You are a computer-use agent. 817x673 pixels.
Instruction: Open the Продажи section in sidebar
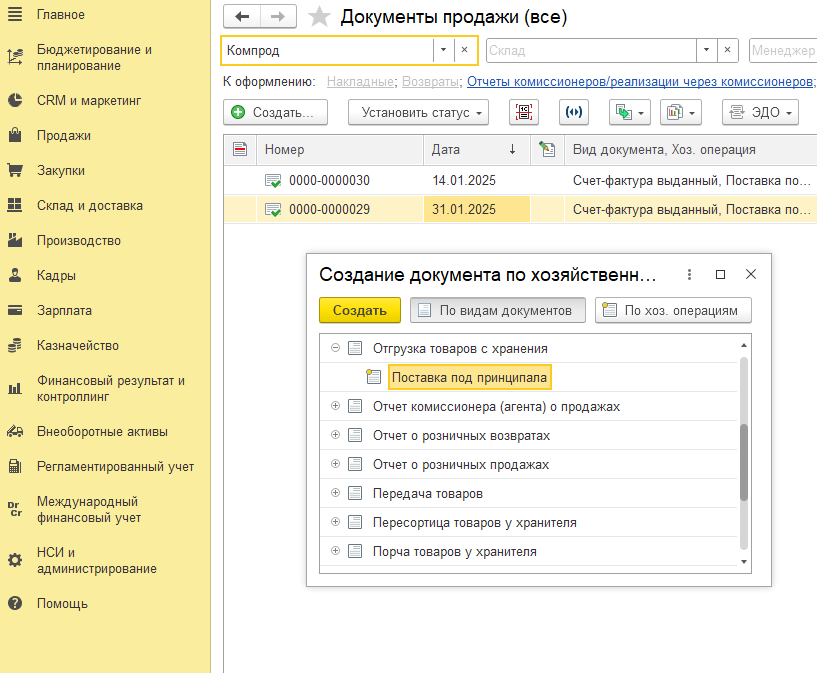coord(64,135)
